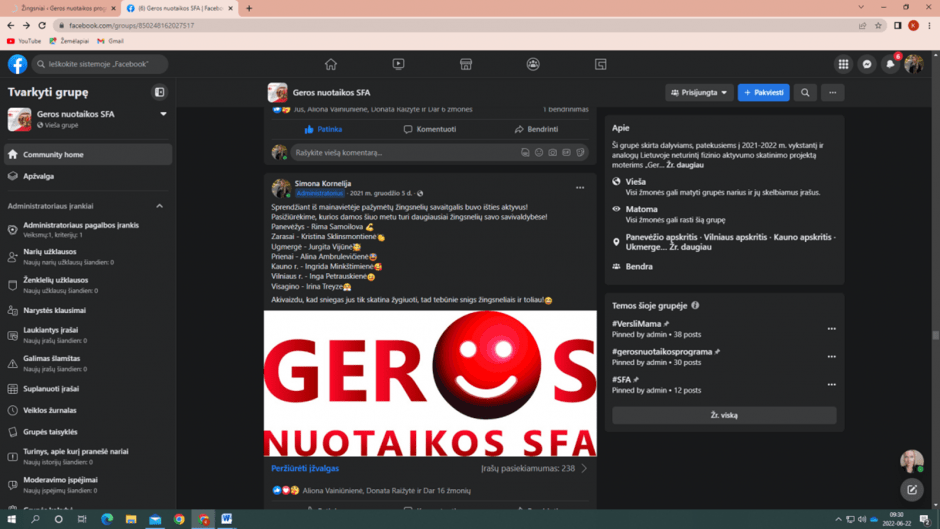Image resolution: width=940 pixels, height=529 pixels.
Task: Open File Explorer from the taskbar
Action: [131, 519]
